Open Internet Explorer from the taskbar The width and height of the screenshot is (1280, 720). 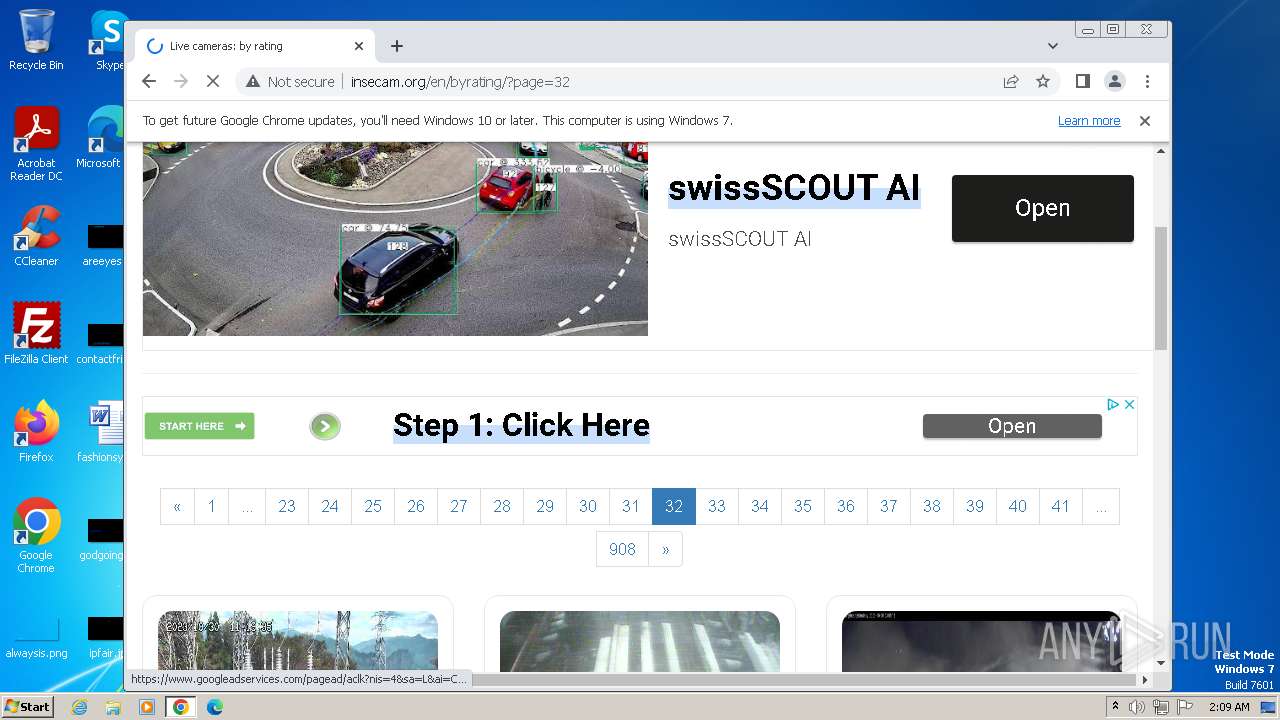click(79, 707)
